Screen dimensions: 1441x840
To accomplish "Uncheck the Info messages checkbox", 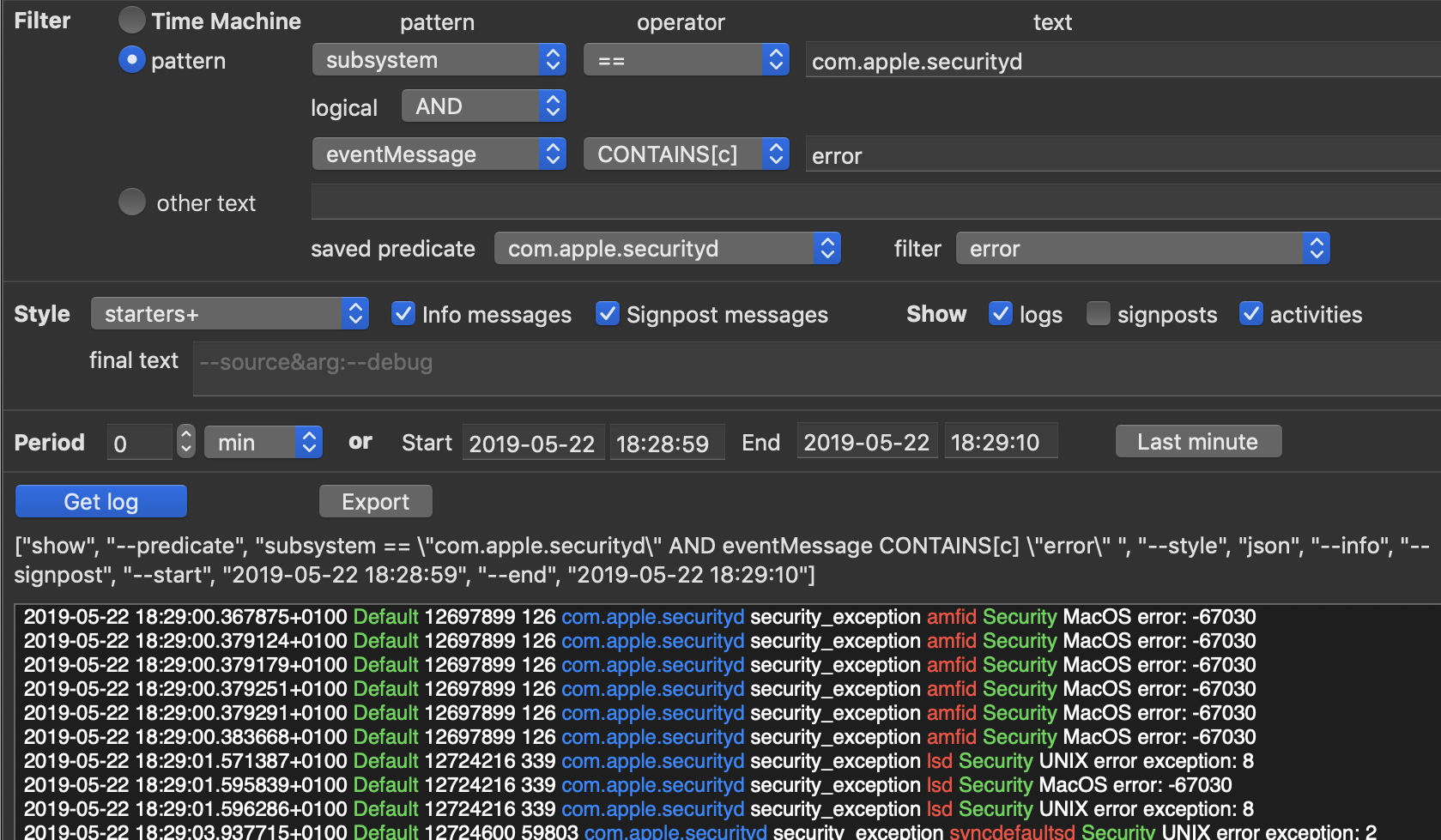I will (403, 314).
